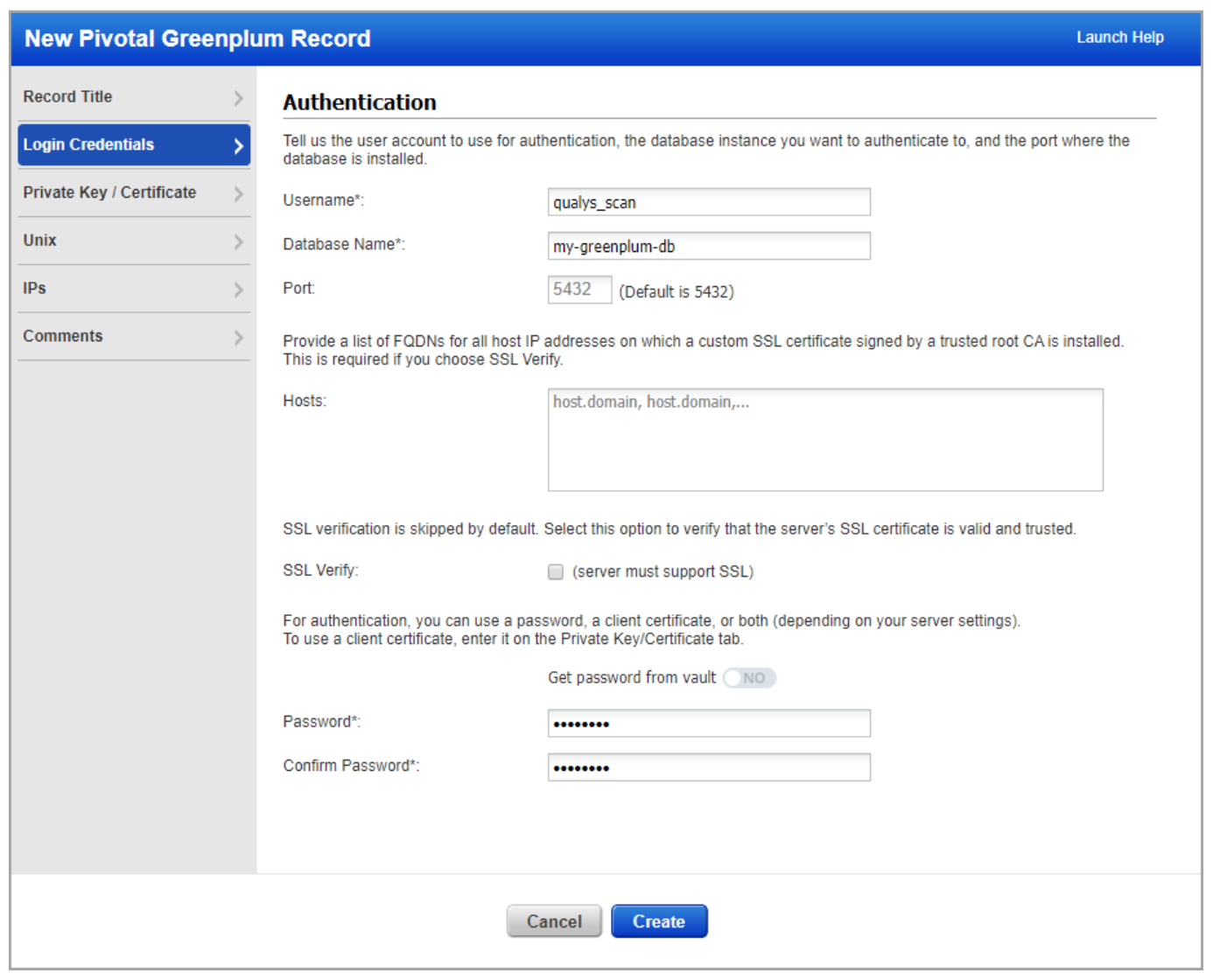The image size is (1213, 980).
Task: Focus the Username input field
Action: pos(709,202)
